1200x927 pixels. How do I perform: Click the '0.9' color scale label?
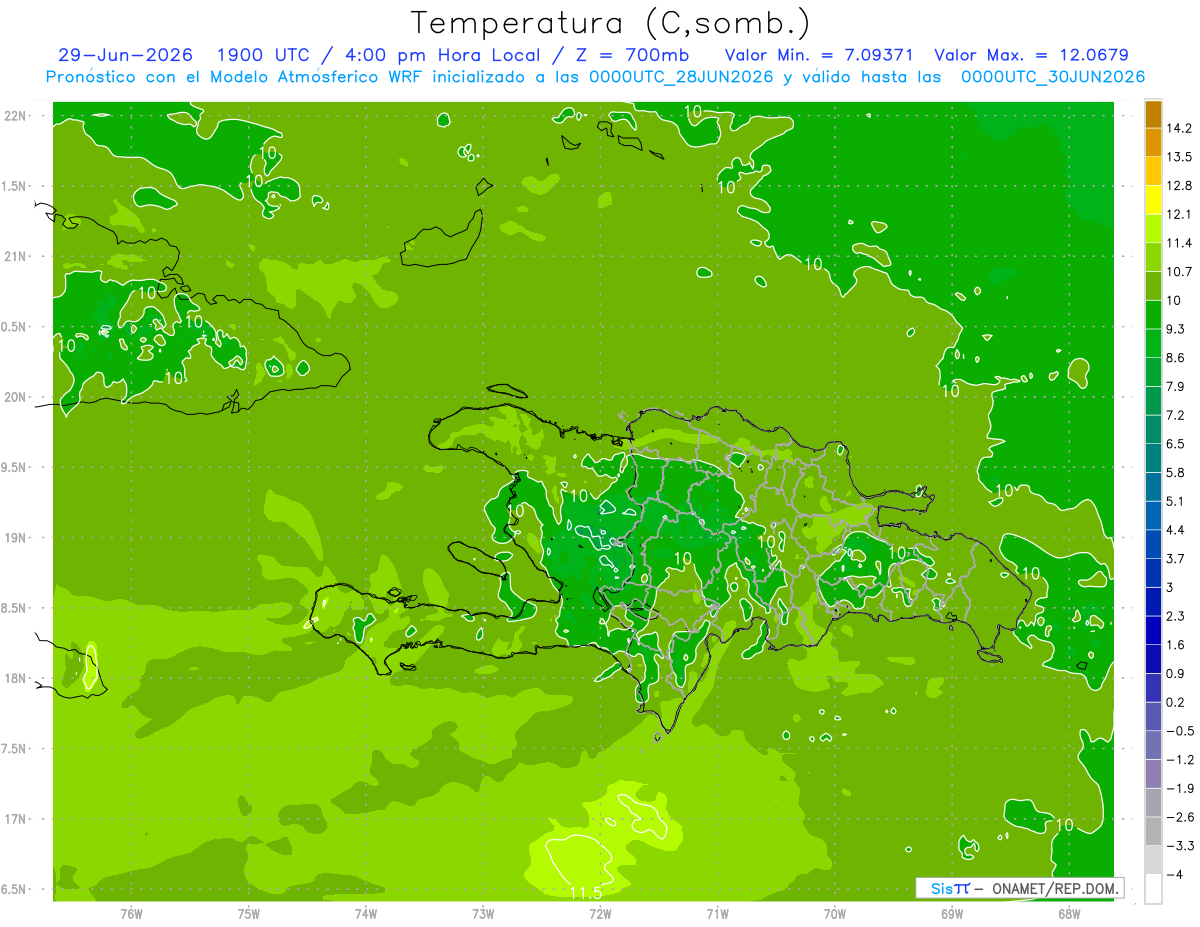pyautogui.click(x=1176, y=674)
